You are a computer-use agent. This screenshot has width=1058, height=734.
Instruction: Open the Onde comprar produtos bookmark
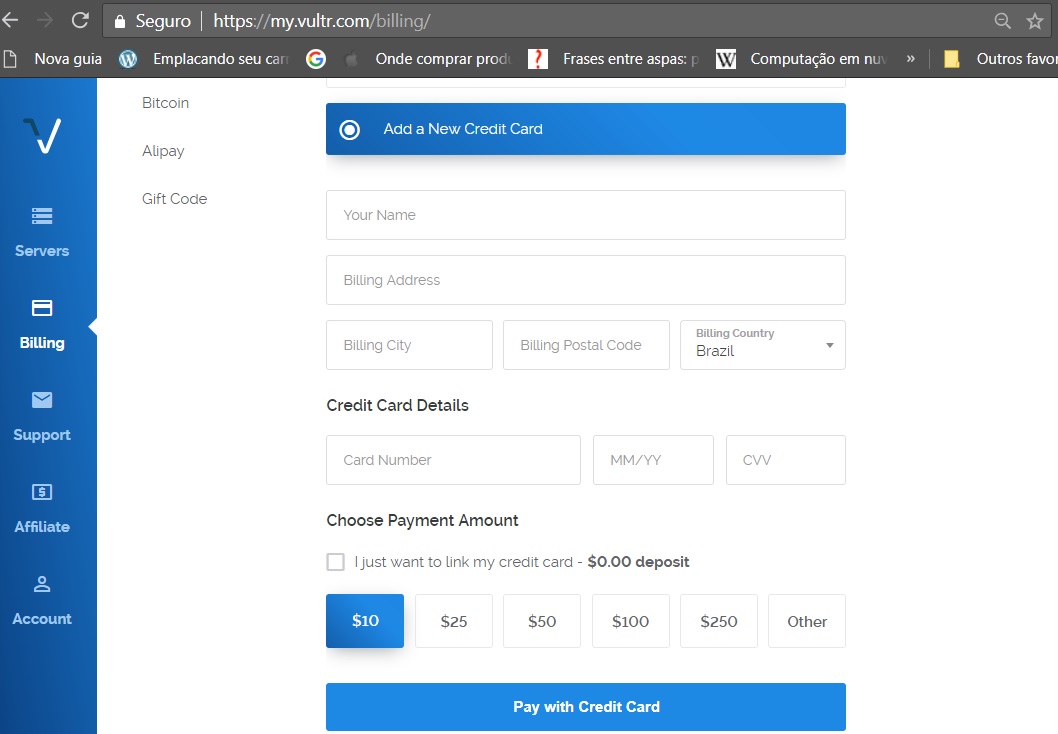click(443, 59)
